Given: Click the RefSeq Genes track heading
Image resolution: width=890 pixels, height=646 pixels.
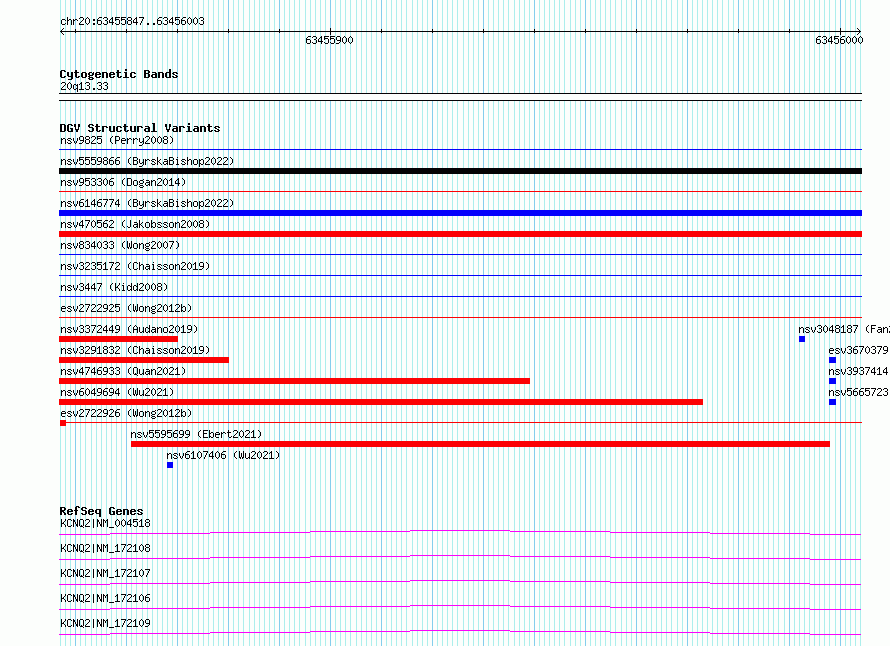Looking at the screenshot, I should pyautogui.click(x=101, y=511).
